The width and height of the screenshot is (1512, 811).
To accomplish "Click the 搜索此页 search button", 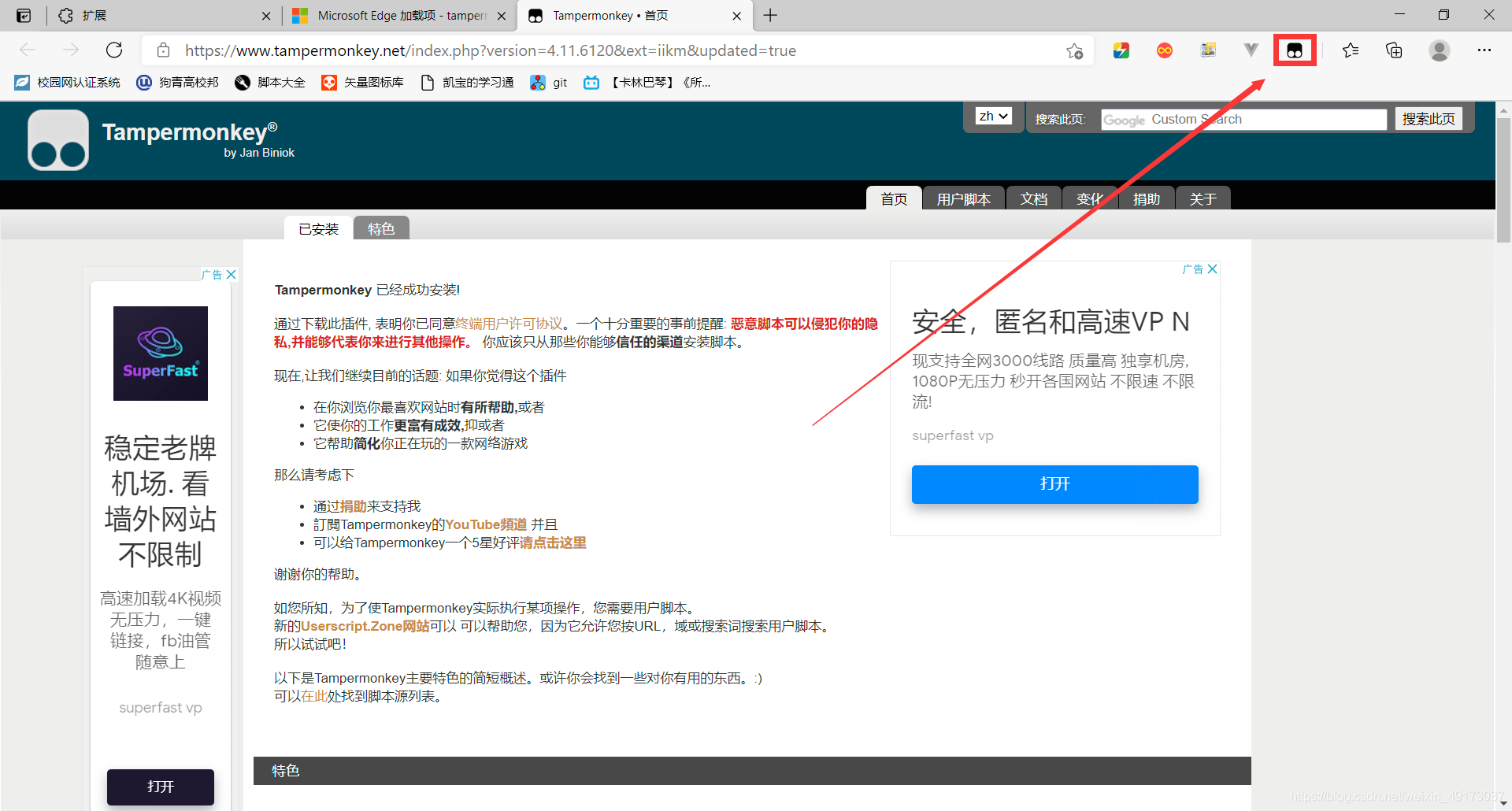I will click(x=1429, y=119).
